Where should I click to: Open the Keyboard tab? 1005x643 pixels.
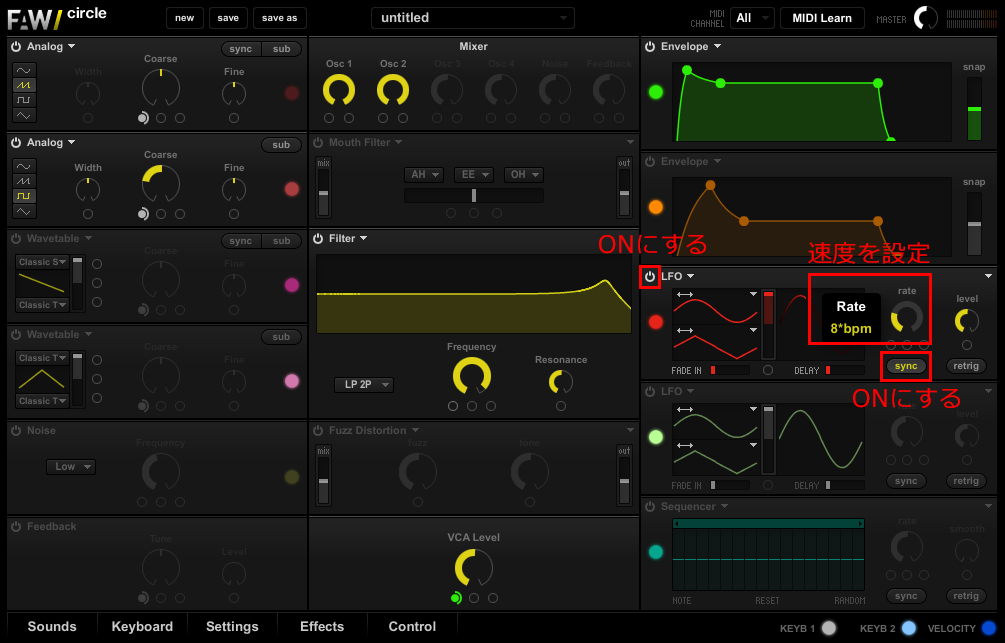[142, 627]
